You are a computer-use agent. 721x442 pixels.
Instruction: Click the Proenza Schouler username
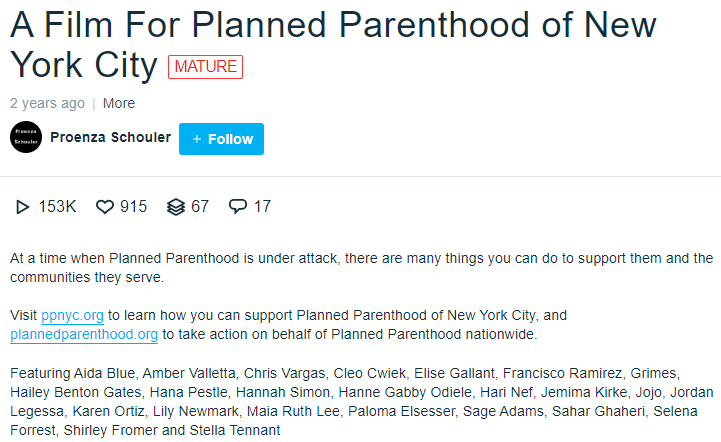click(x=111, y=137)
